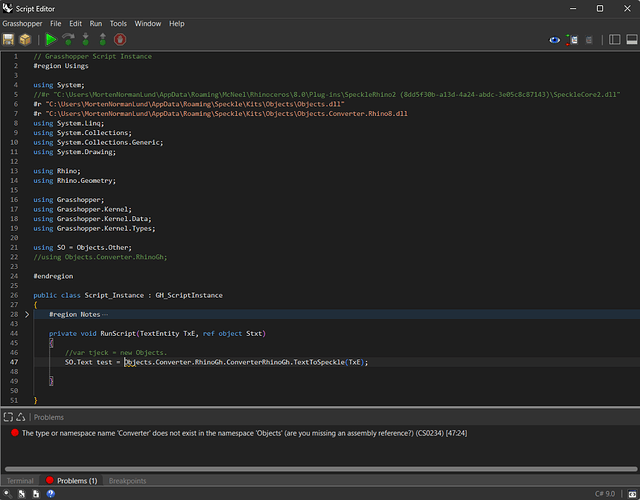640x500 pixels.
Task: Click the red-green script parameters icon
Action: 572,40
